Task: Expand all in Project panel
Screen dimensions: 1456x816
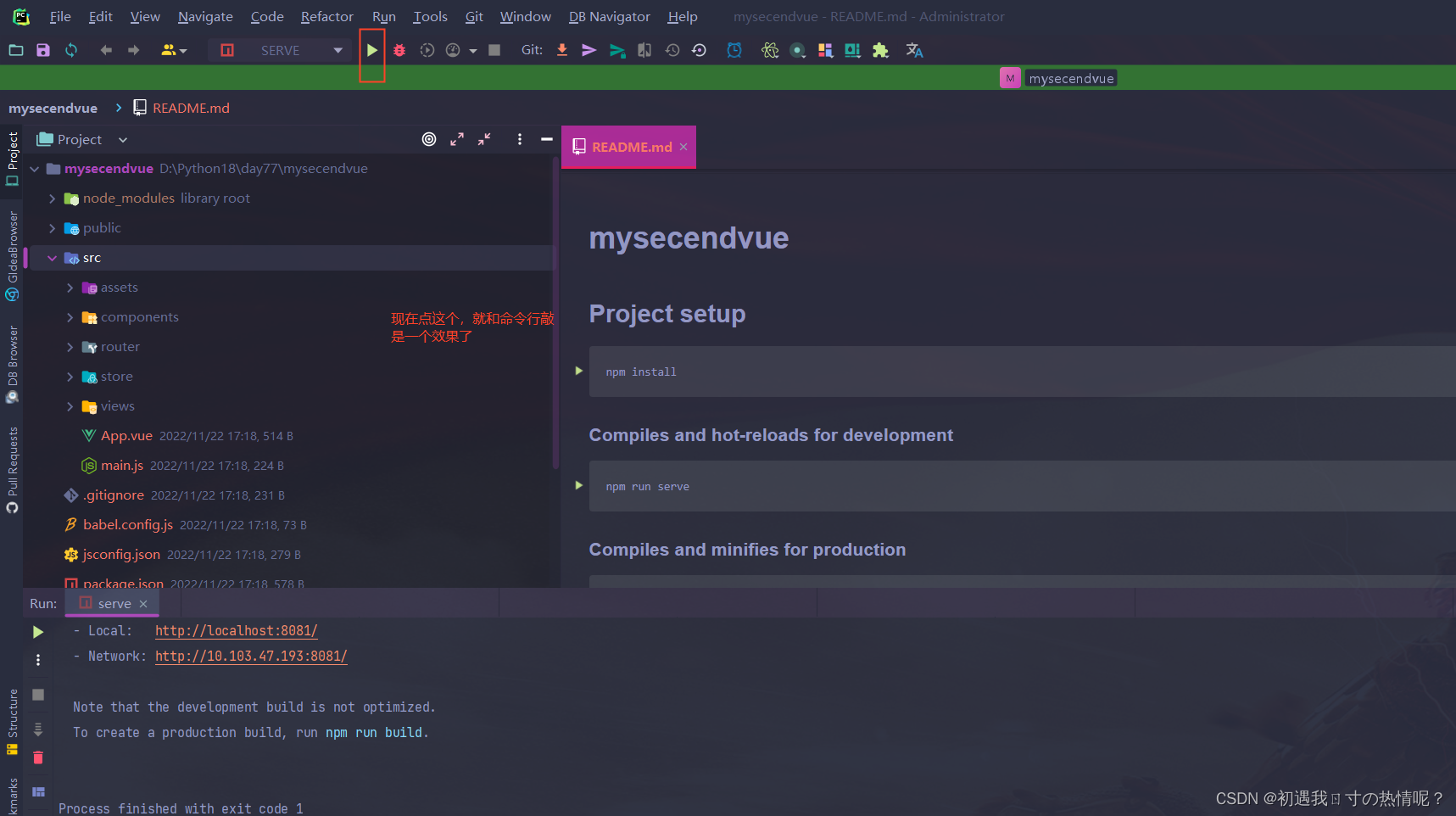Action: 457,140
